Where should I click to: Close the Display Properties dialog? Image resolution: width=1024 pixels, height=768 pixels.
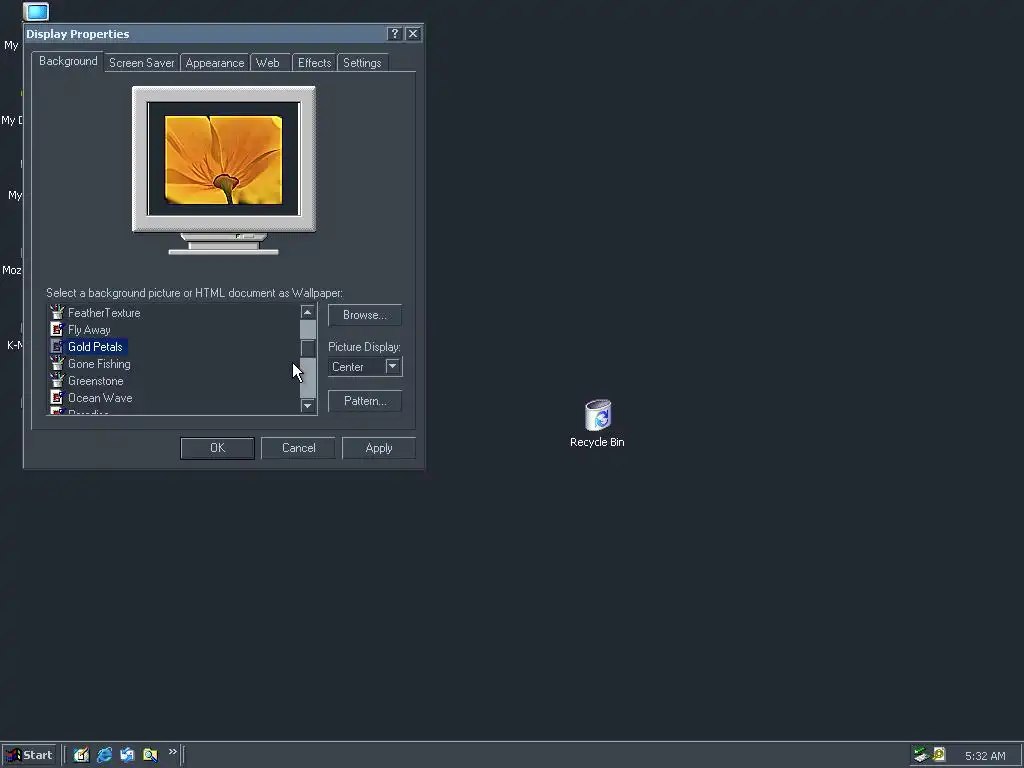point(413,34)
